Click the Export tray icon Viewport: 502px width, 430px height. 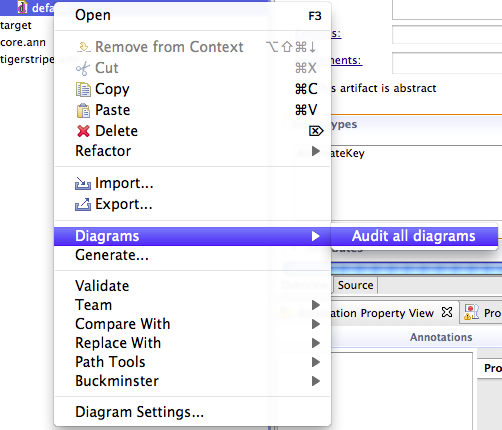pyautogui.click(x=83, y=204)
